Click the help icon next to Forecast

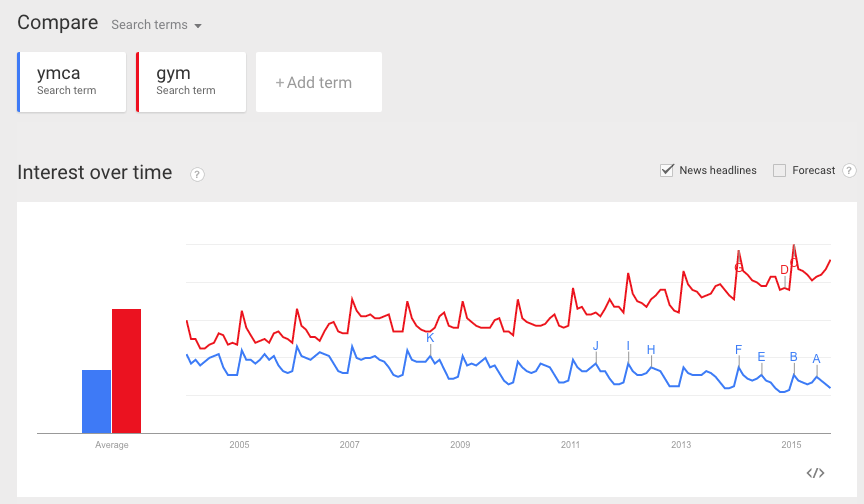(x=849, y=171)
